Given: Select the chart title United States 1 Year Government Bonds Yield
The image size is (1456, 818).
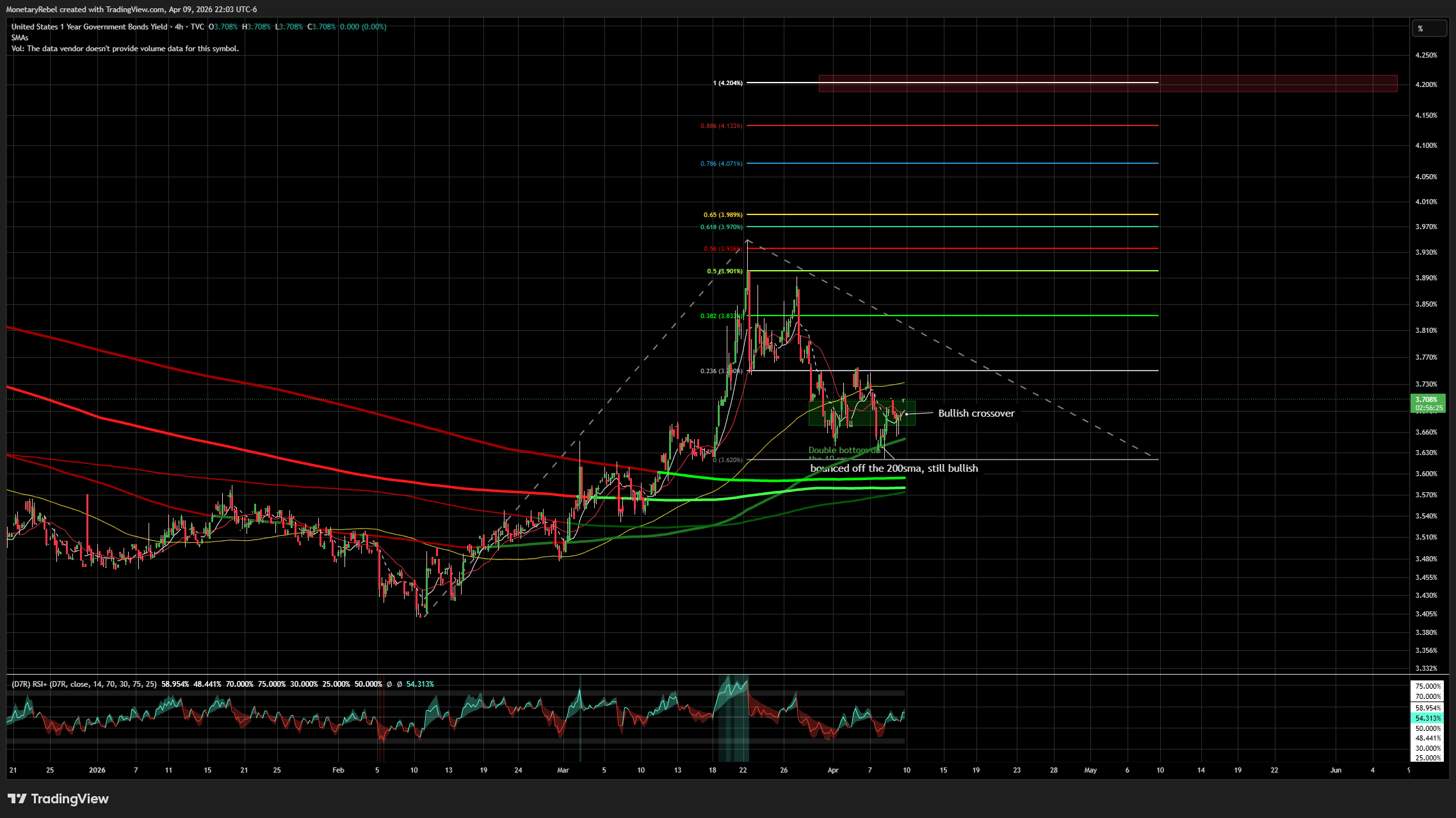Looking at the screenshot, I should (89, 27).
